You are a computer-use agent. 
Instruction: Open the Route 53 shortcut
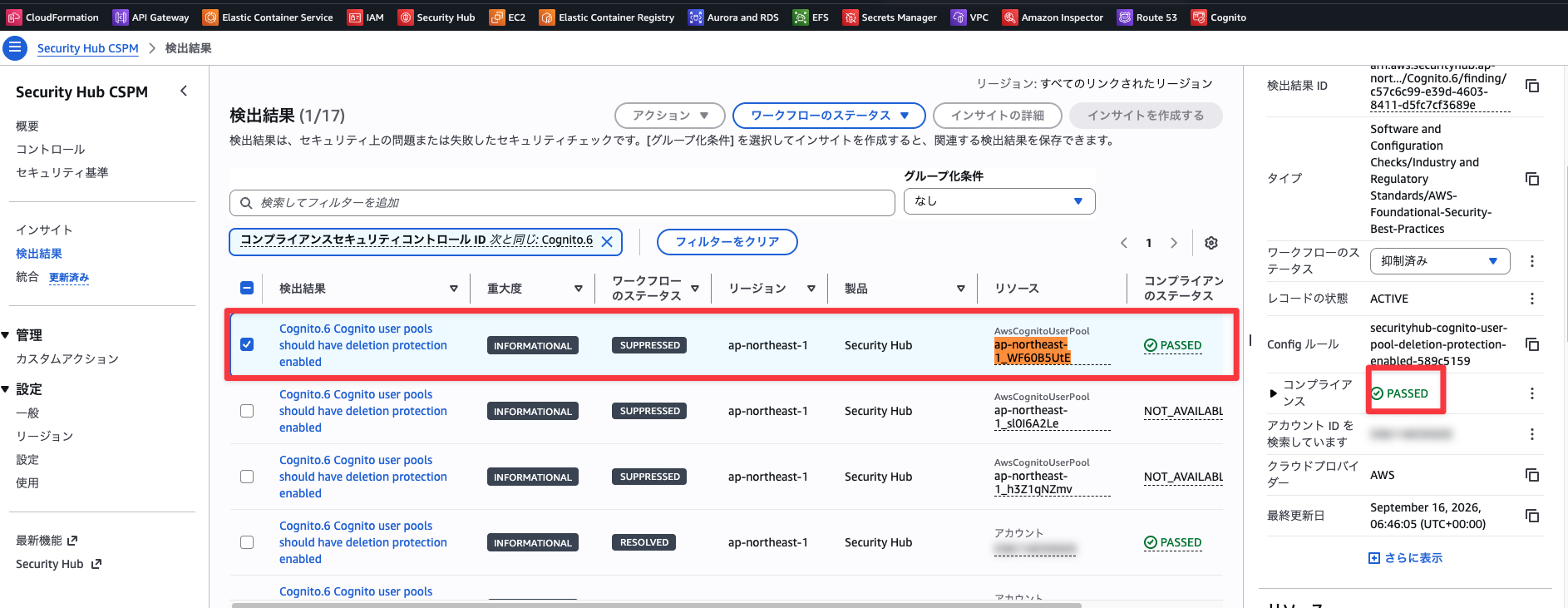tap(1147, 17)
